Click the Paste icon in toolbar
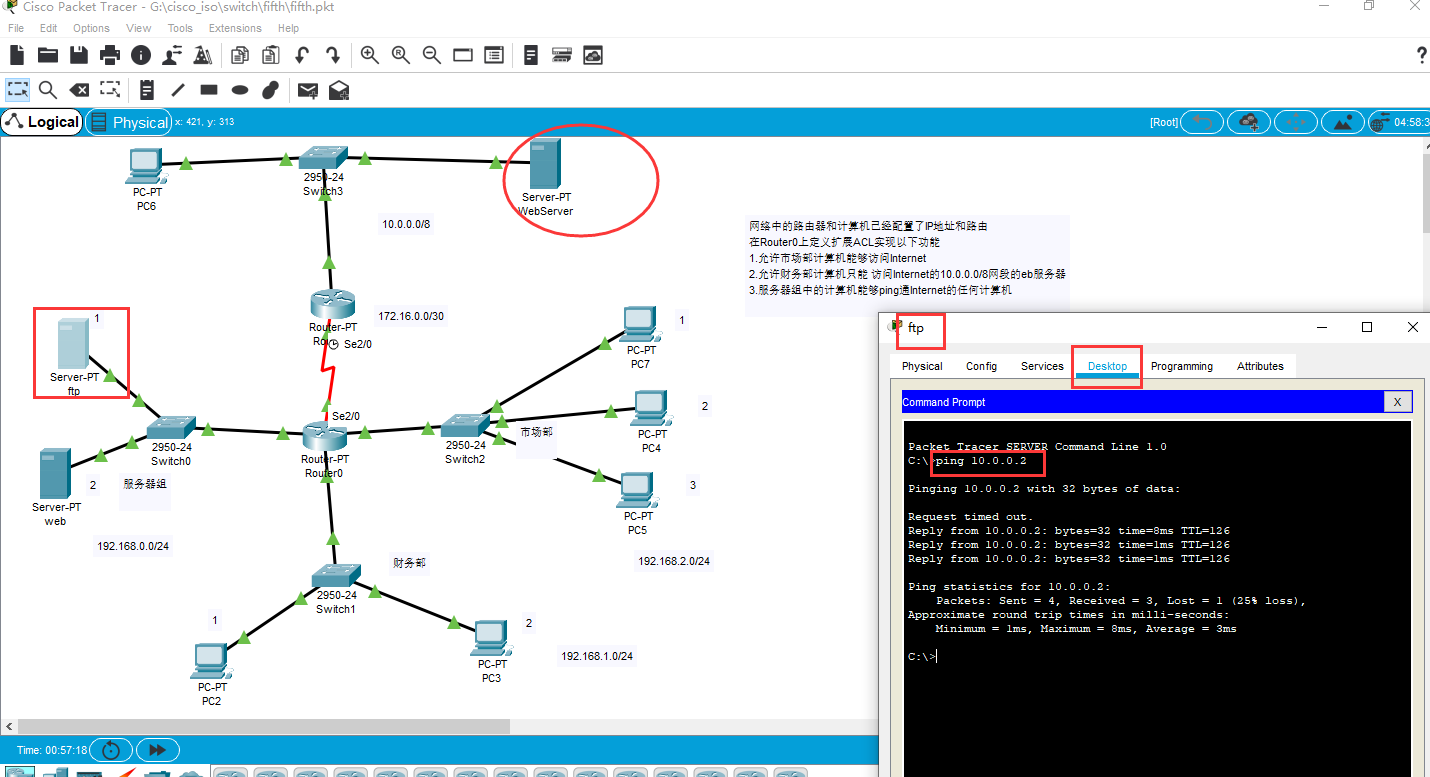The image size is (1430, 777). (x=270, y=55)
